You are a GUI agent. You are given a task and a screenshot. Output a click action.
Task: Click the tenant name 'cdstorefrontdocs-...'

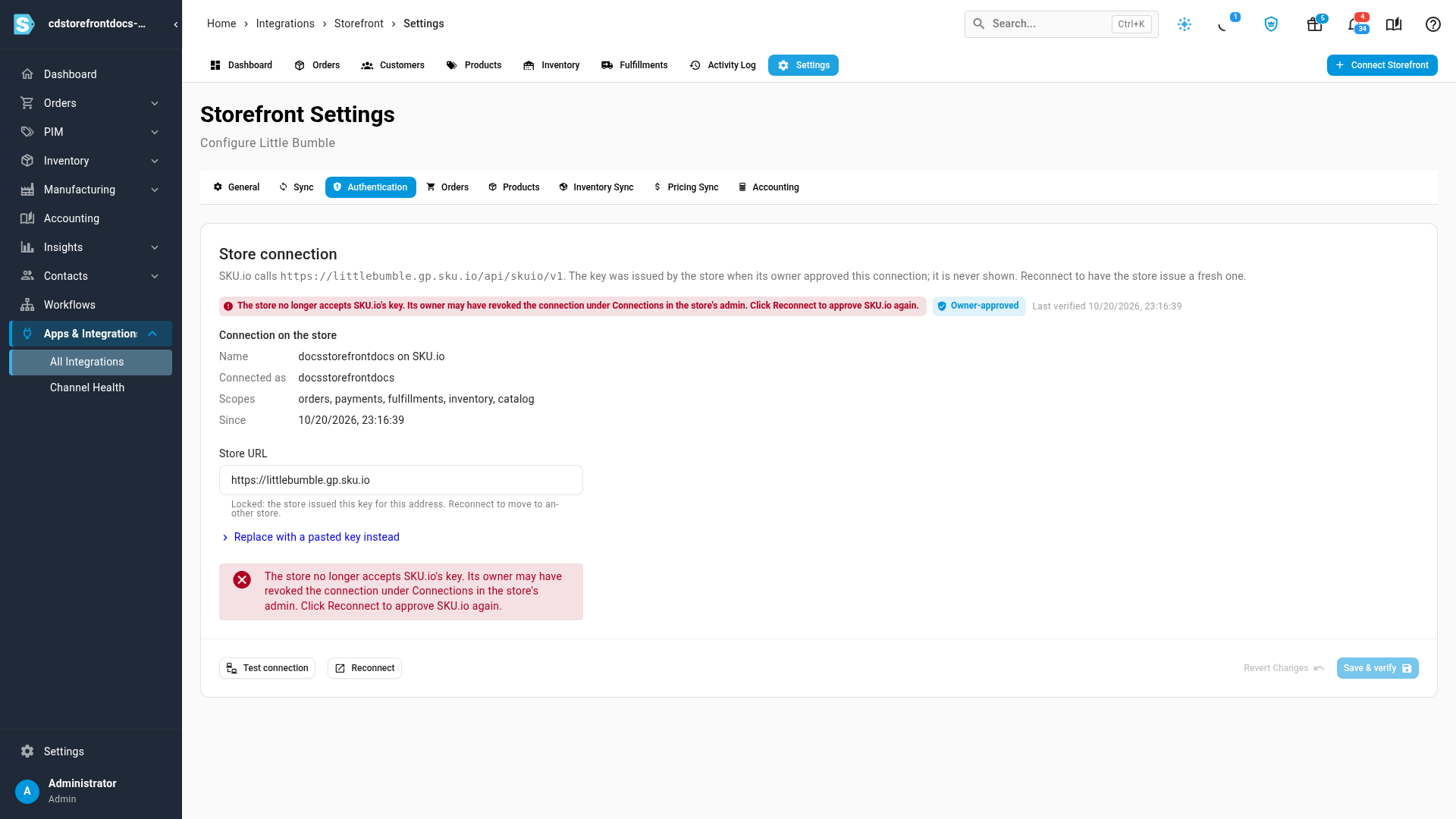pyautogui.click(x=97, y=24)
